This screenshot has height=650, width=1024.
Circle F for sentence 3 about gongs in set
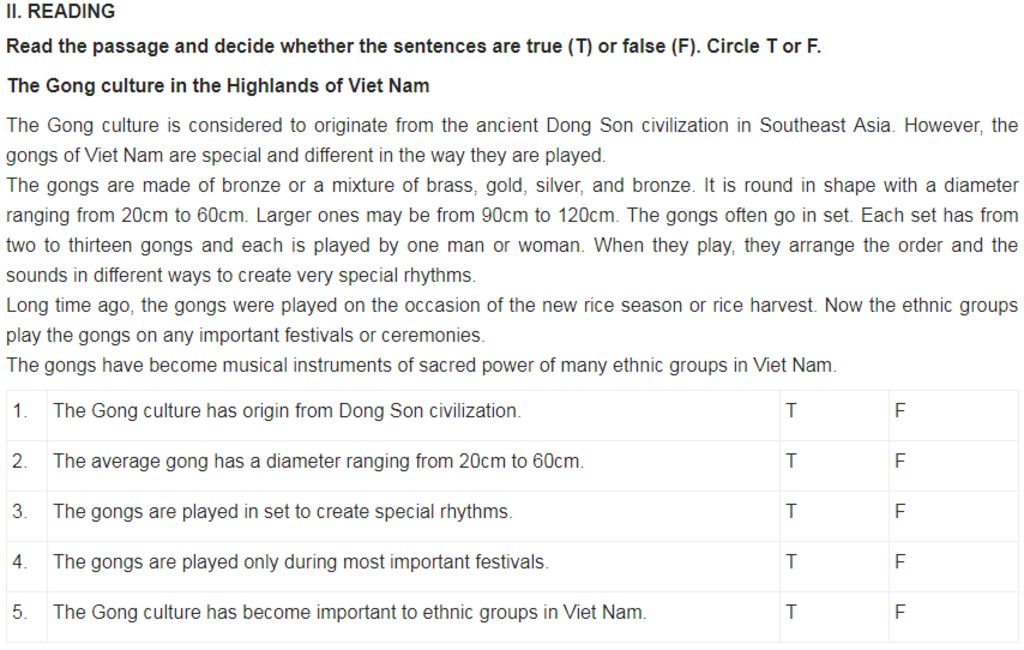(900, 512)
